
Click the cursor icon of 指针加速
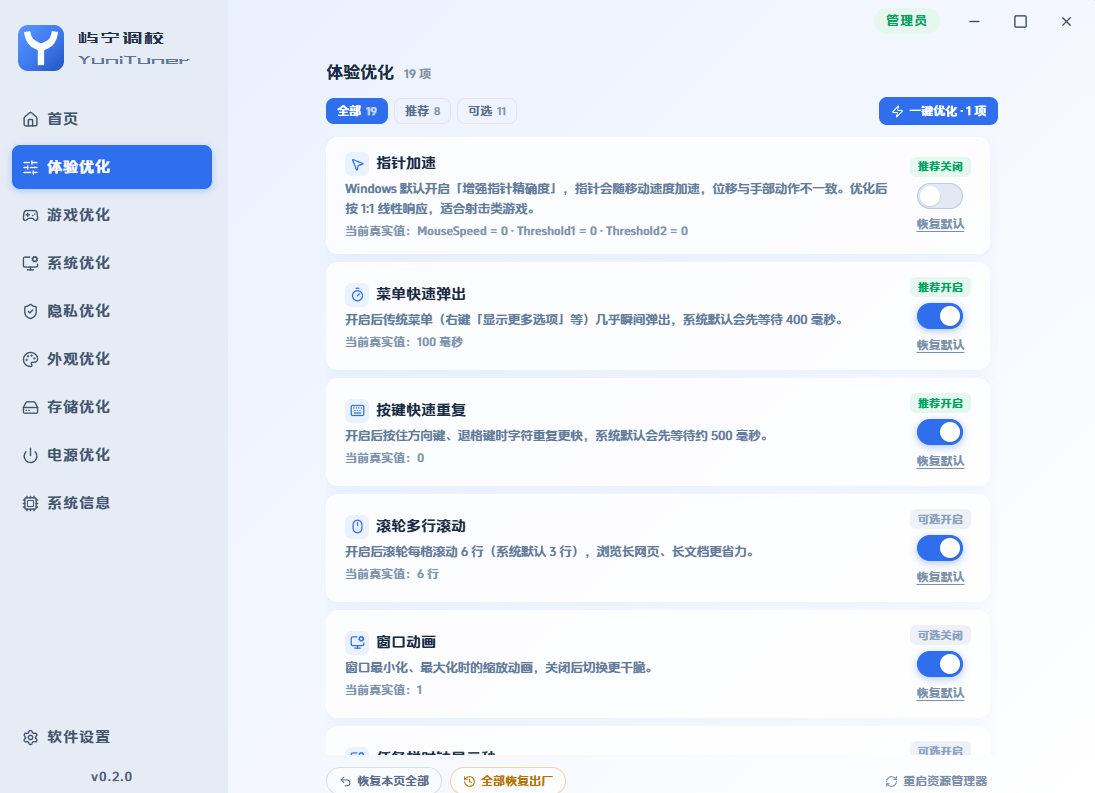(x=357, y=164)
